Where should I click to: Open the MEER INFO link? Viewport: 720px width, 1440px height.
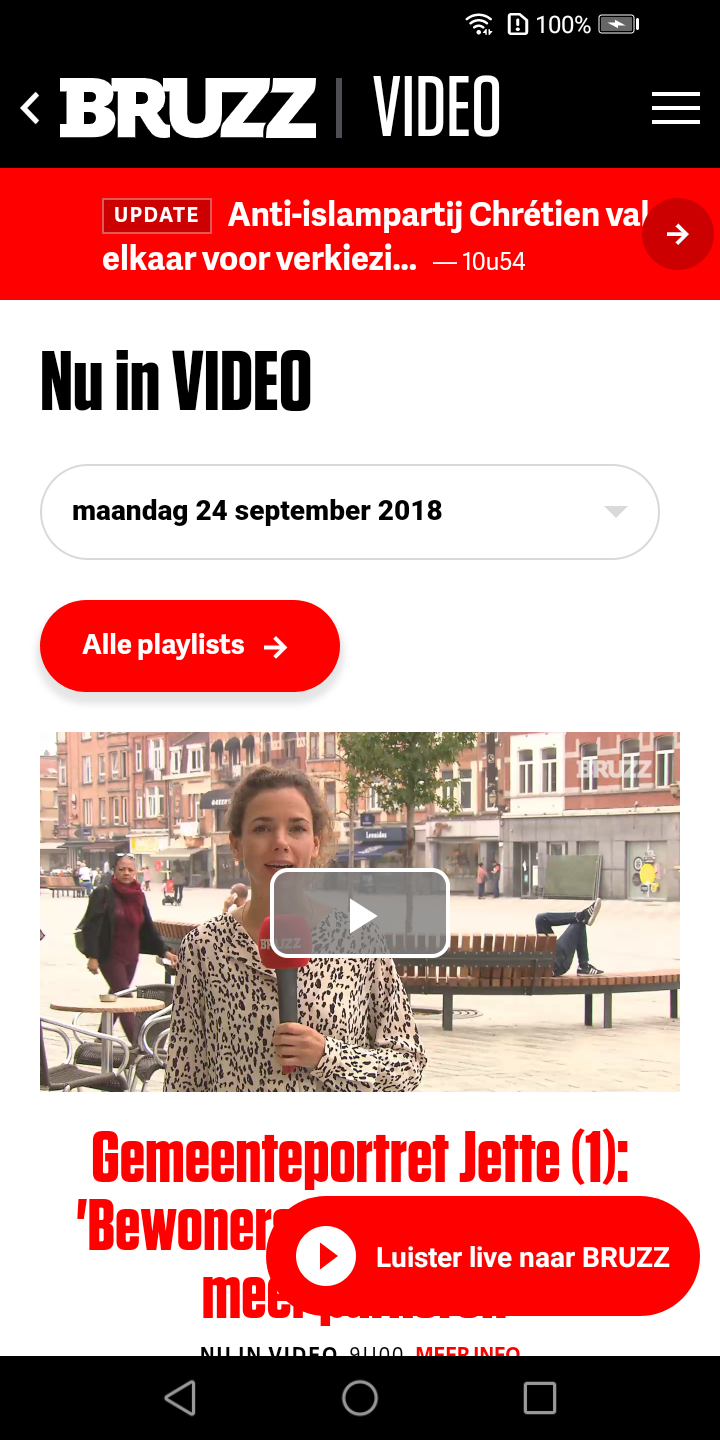(468, 1350)
